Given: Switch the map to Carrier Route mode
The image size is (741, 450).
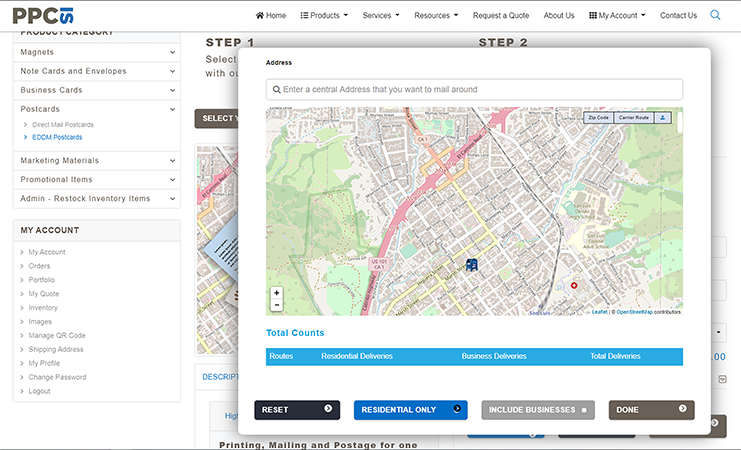Looking at the screenshot, I should [633, 118].
